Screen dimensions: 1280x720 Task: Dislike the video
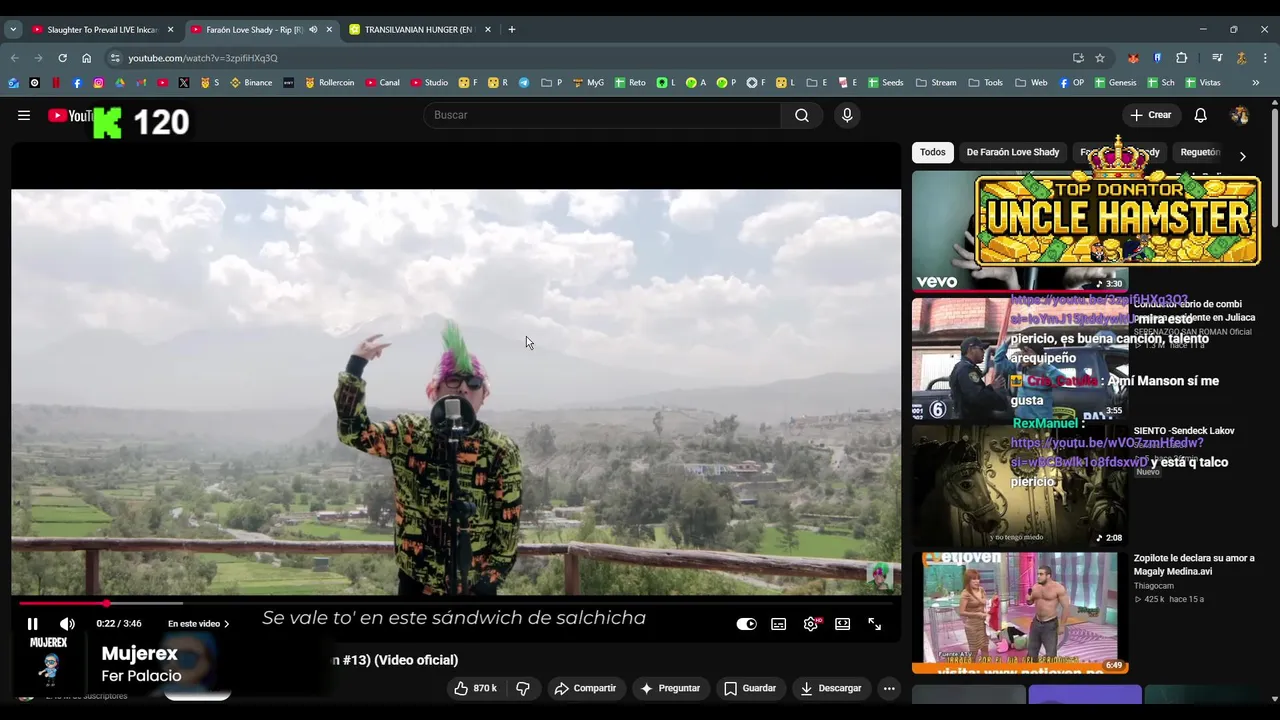[523, 688]
